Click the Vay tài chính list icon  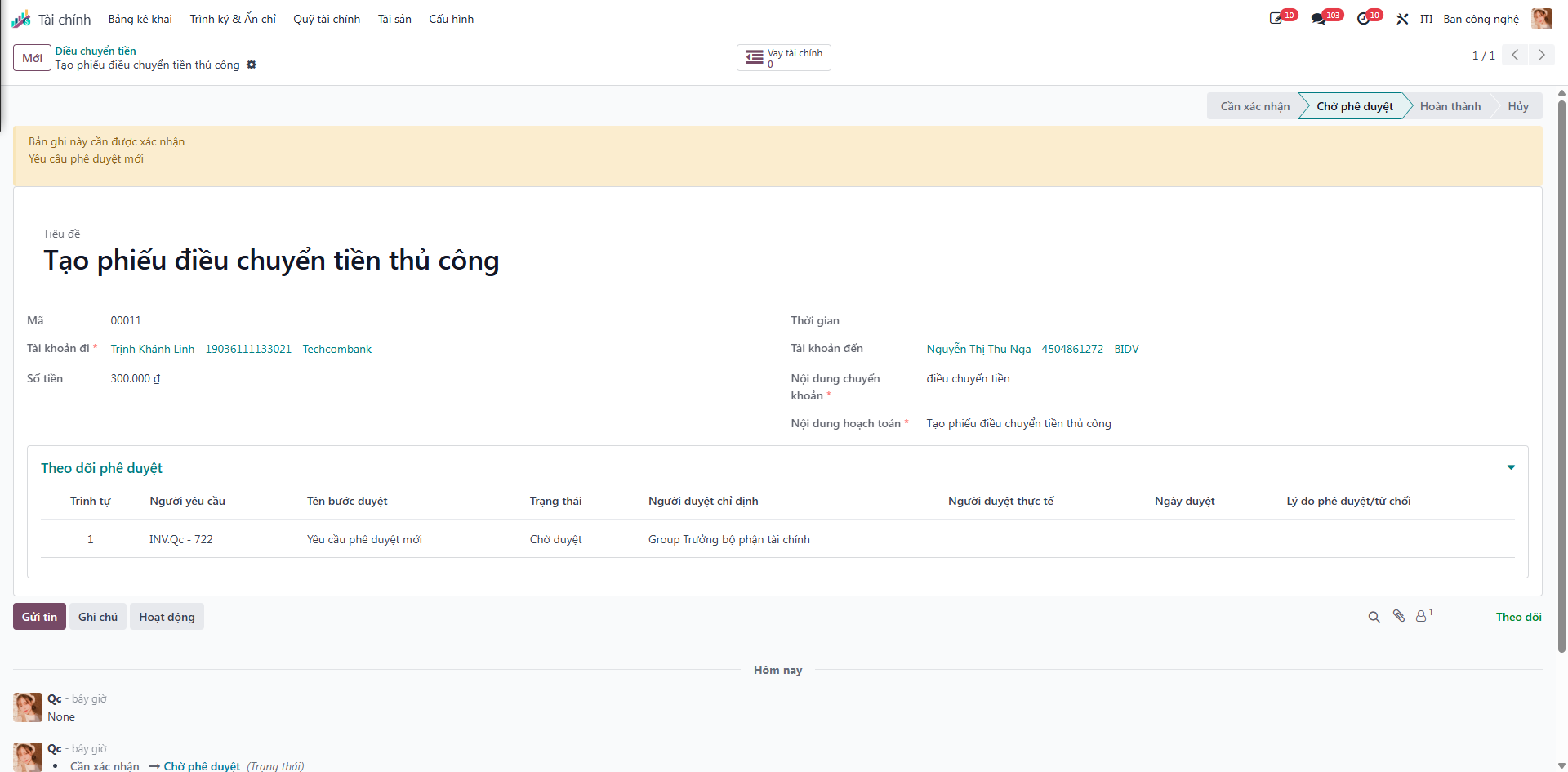[x=755, y=57]
